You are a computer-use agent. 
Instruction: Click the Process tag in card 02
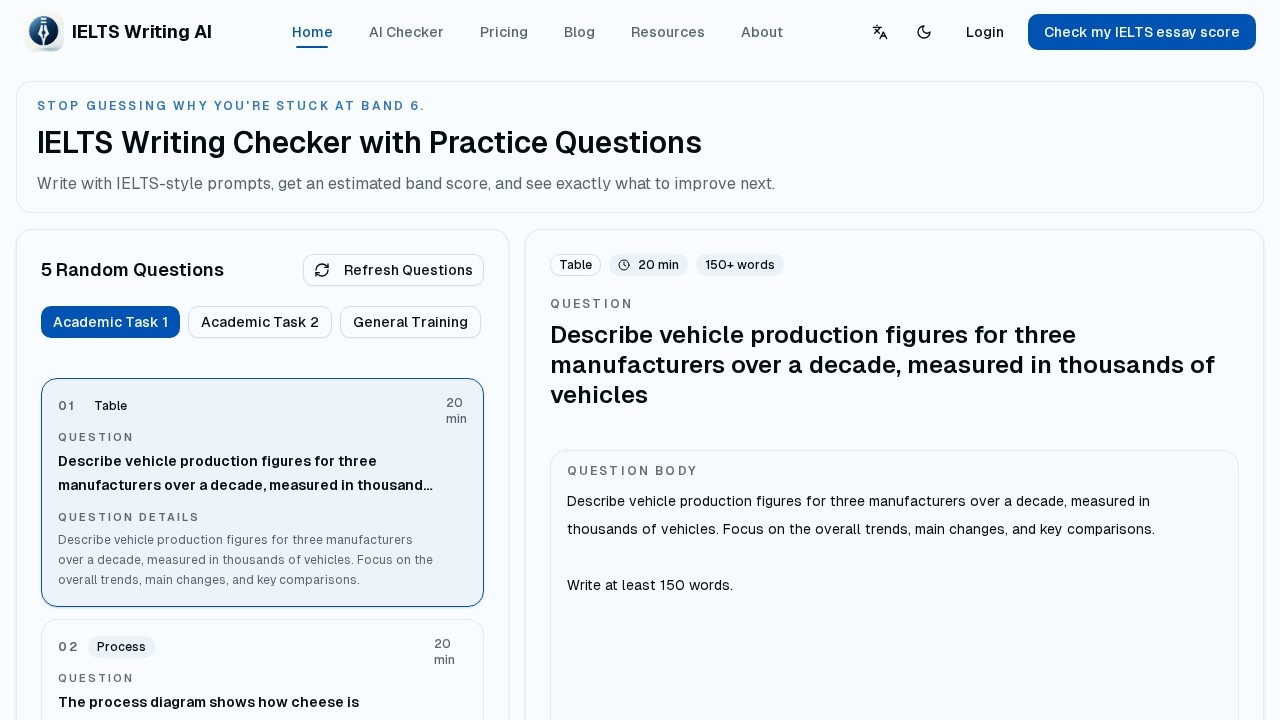(121, 647)
